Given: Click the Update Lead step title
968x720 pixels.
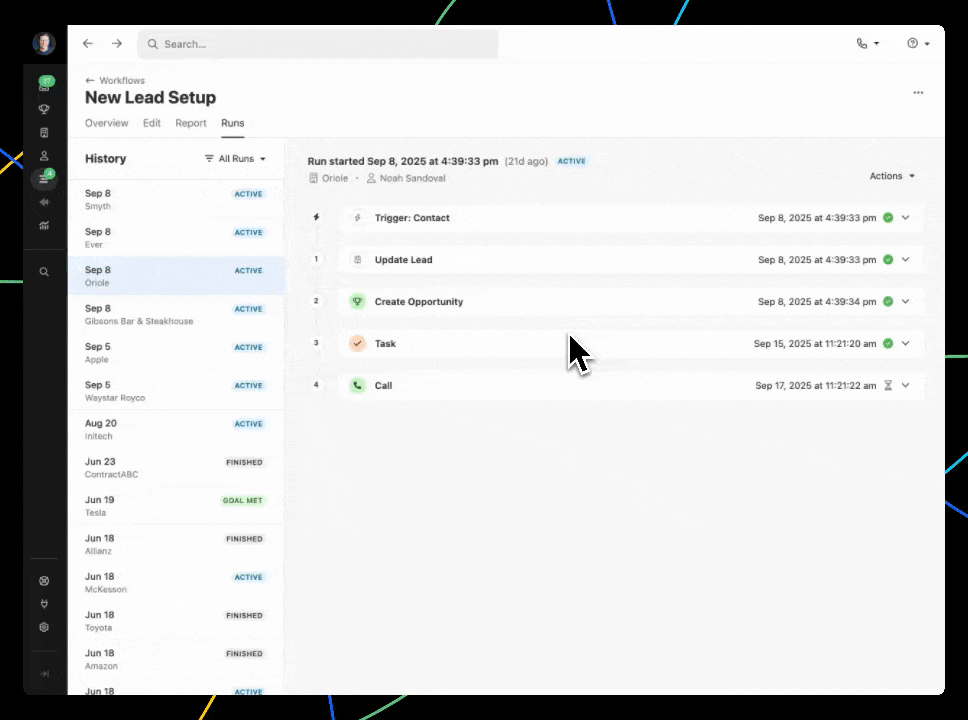Looking at the screenshot, I should click(403, 259).
